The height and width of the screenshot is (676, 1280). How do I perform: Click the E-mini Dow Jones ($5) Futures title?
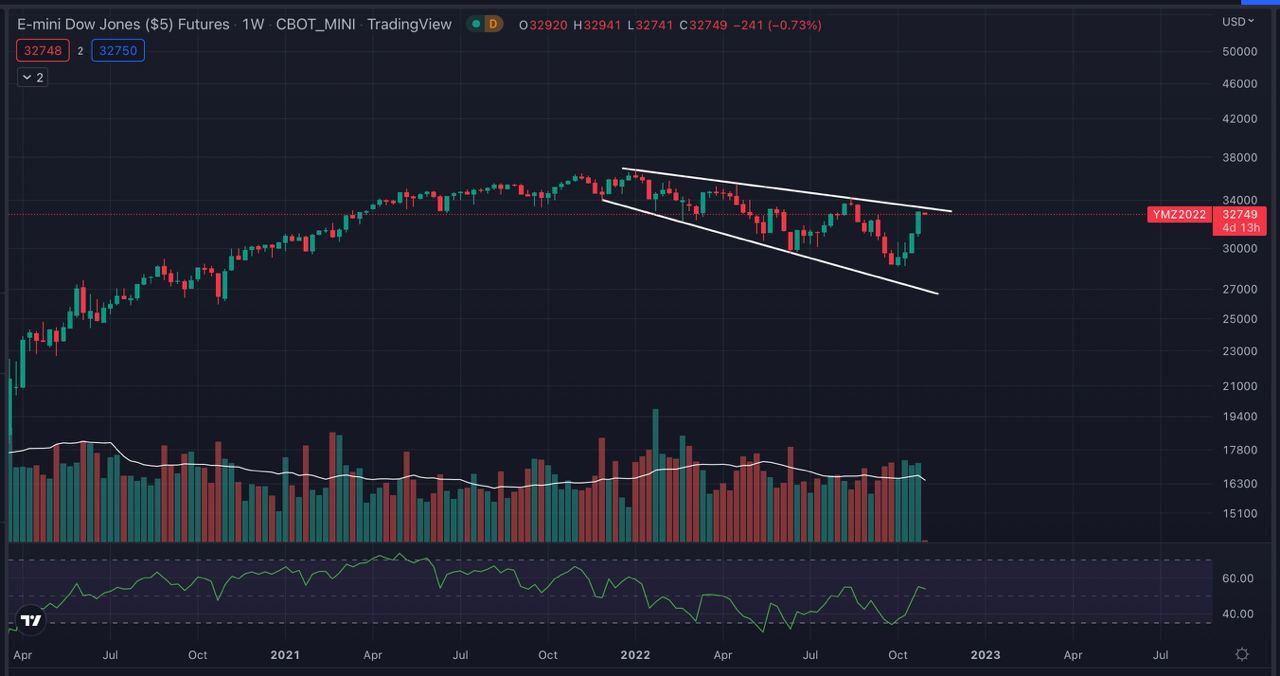[x=123, y=24]
